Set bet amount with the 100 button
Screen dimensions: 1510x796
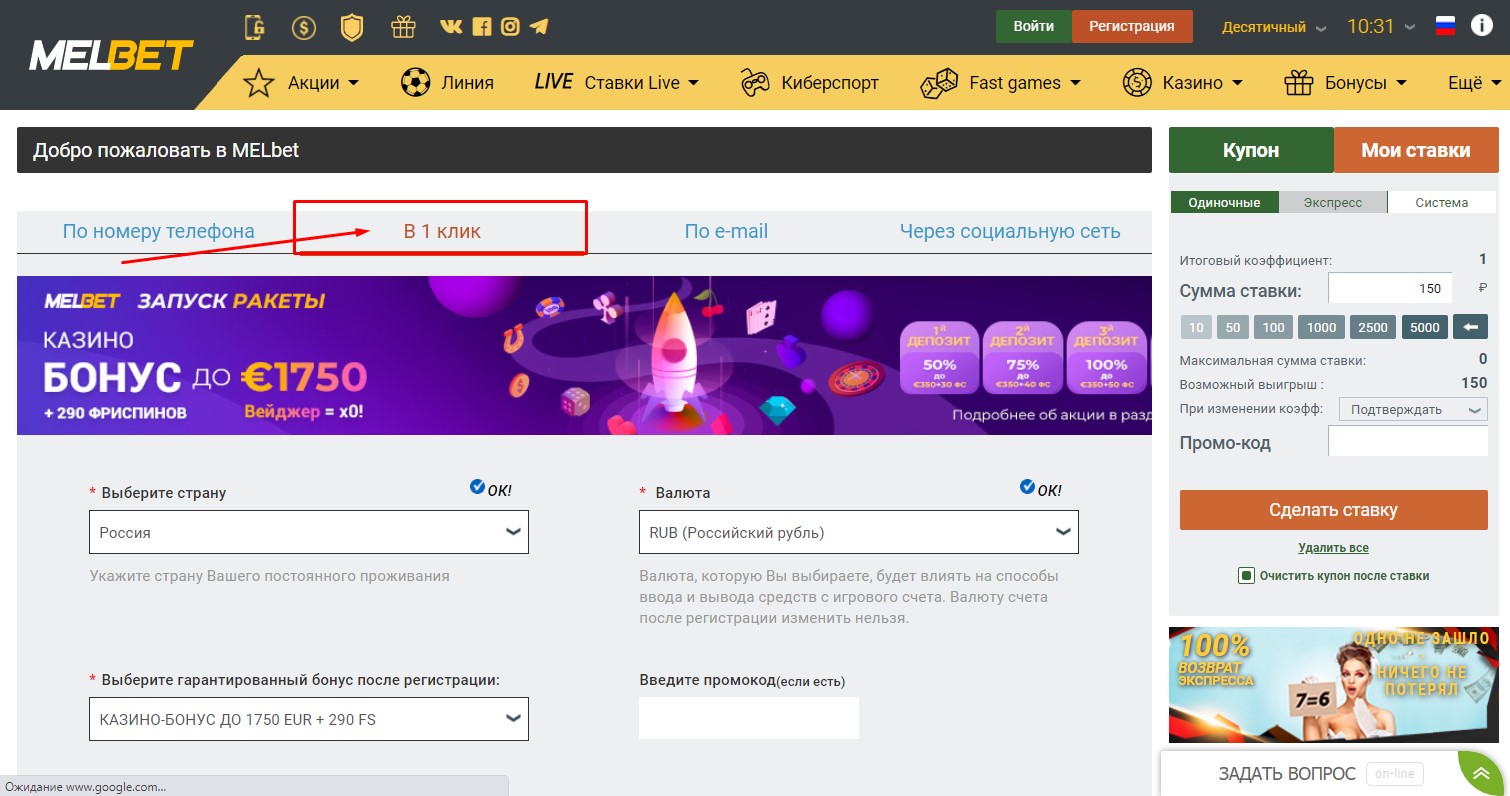pyautogui.click(x=1273, y=327)
